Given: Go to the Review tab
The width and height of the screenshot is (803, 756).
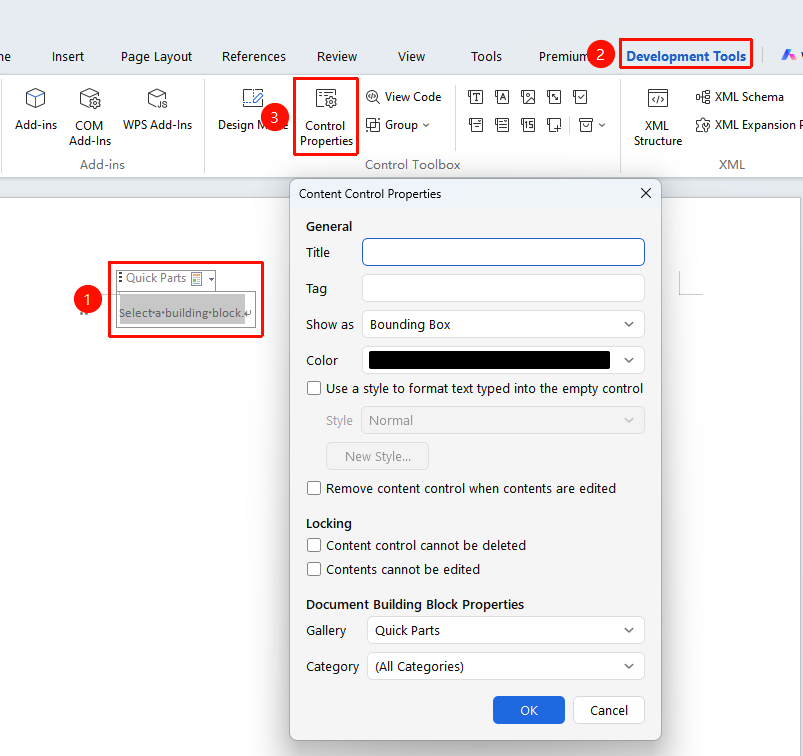Looking at the screenshot, I should pos(336,56).
